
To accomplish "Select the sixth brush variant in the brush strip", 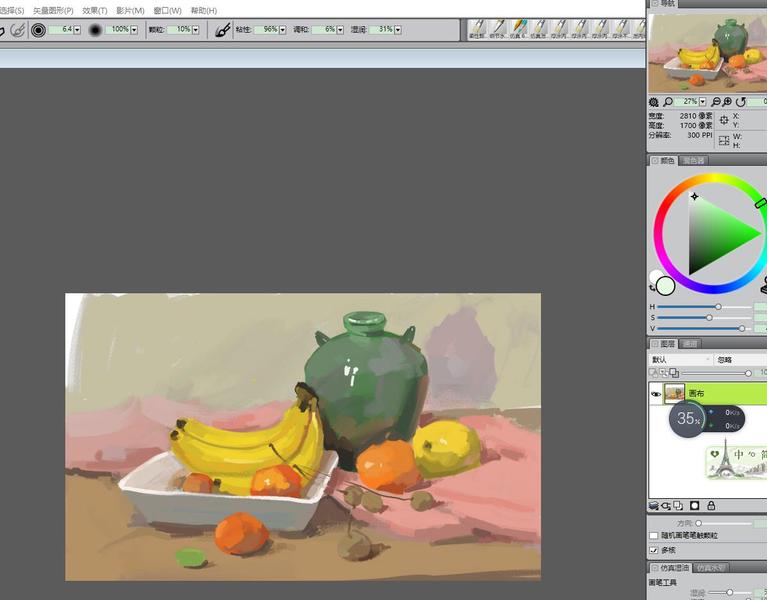I will tap(580, 29).
